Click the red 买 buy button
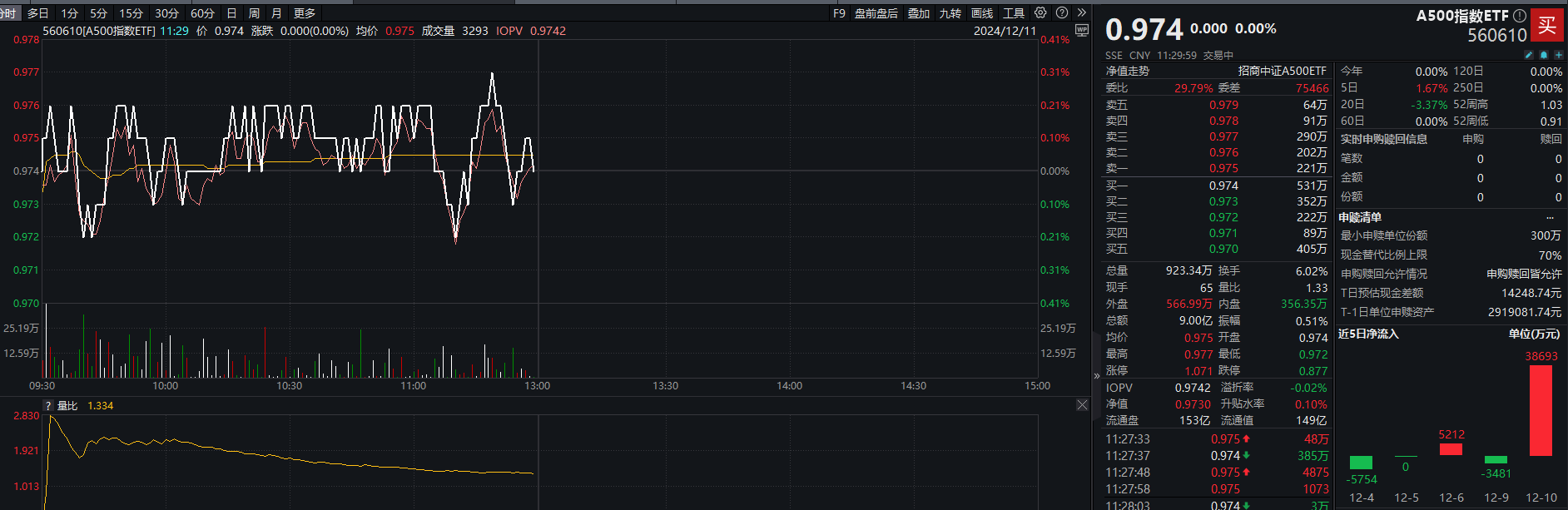The width and height of the screenshot is (1568, 510). 1547,24
